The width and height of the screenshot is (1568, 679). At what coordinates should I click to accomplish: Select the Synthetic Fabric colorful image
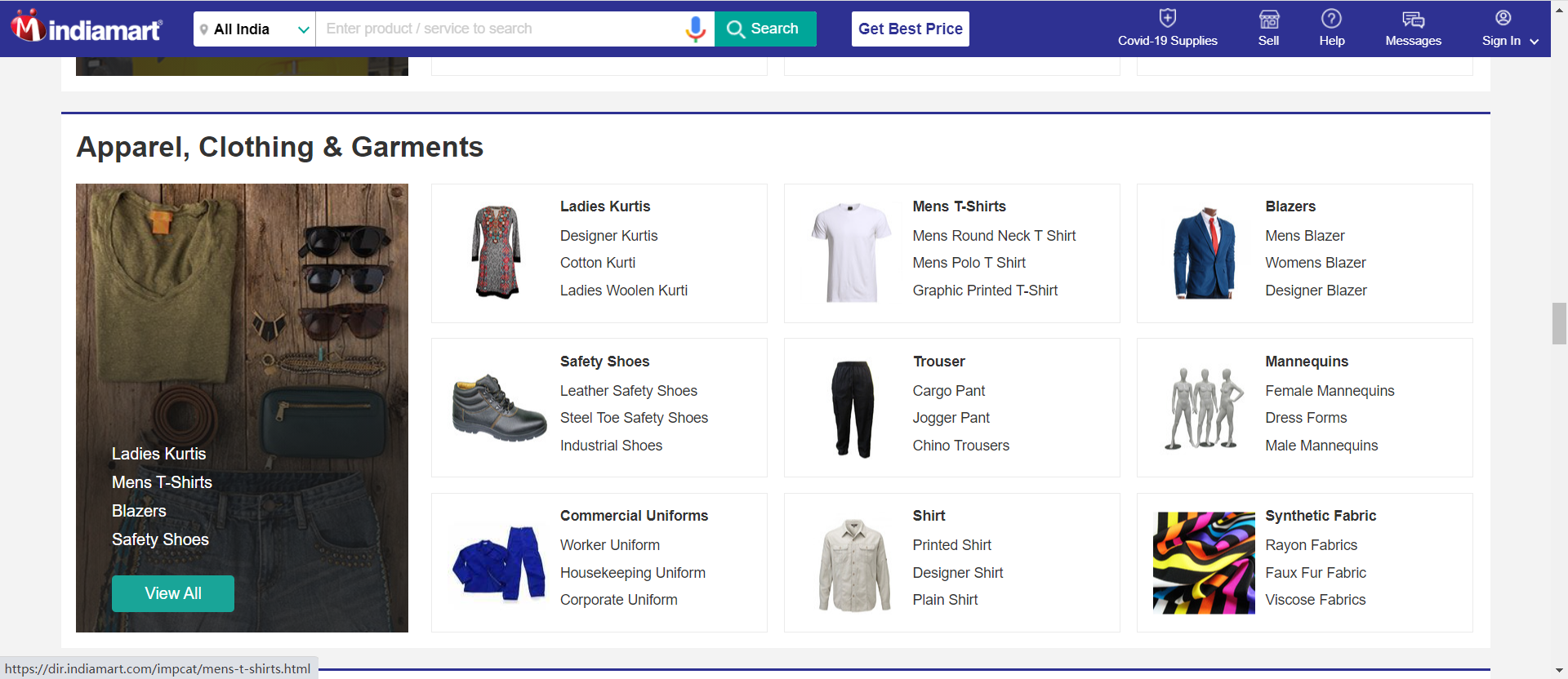tap(1204, 562)
